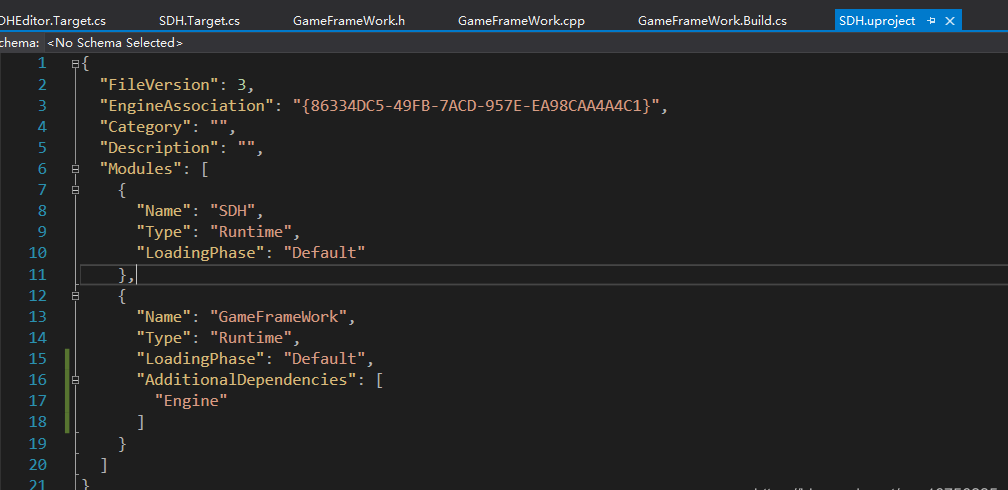Collapse the GameFrameWork module object on line 12

click(75, 296)
